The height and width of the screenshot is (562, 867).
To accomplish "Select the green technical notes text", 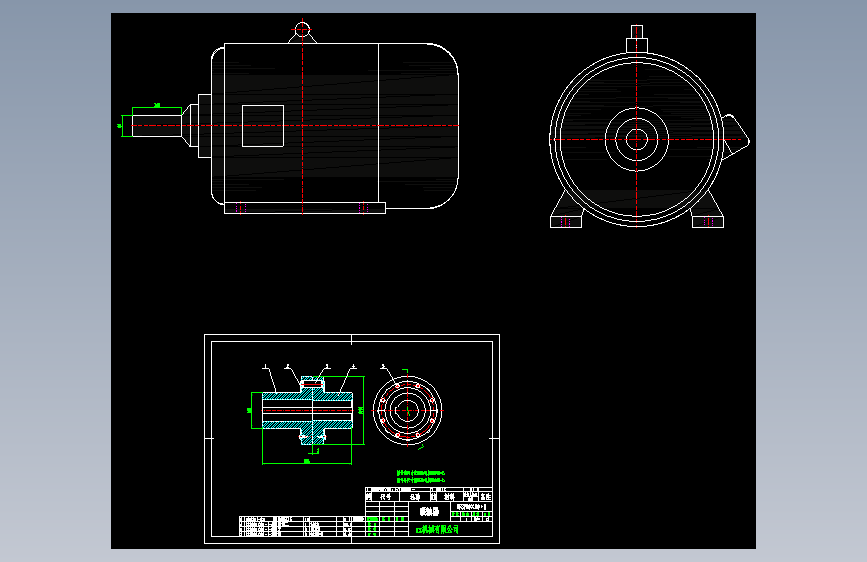I will coord(421,476).
